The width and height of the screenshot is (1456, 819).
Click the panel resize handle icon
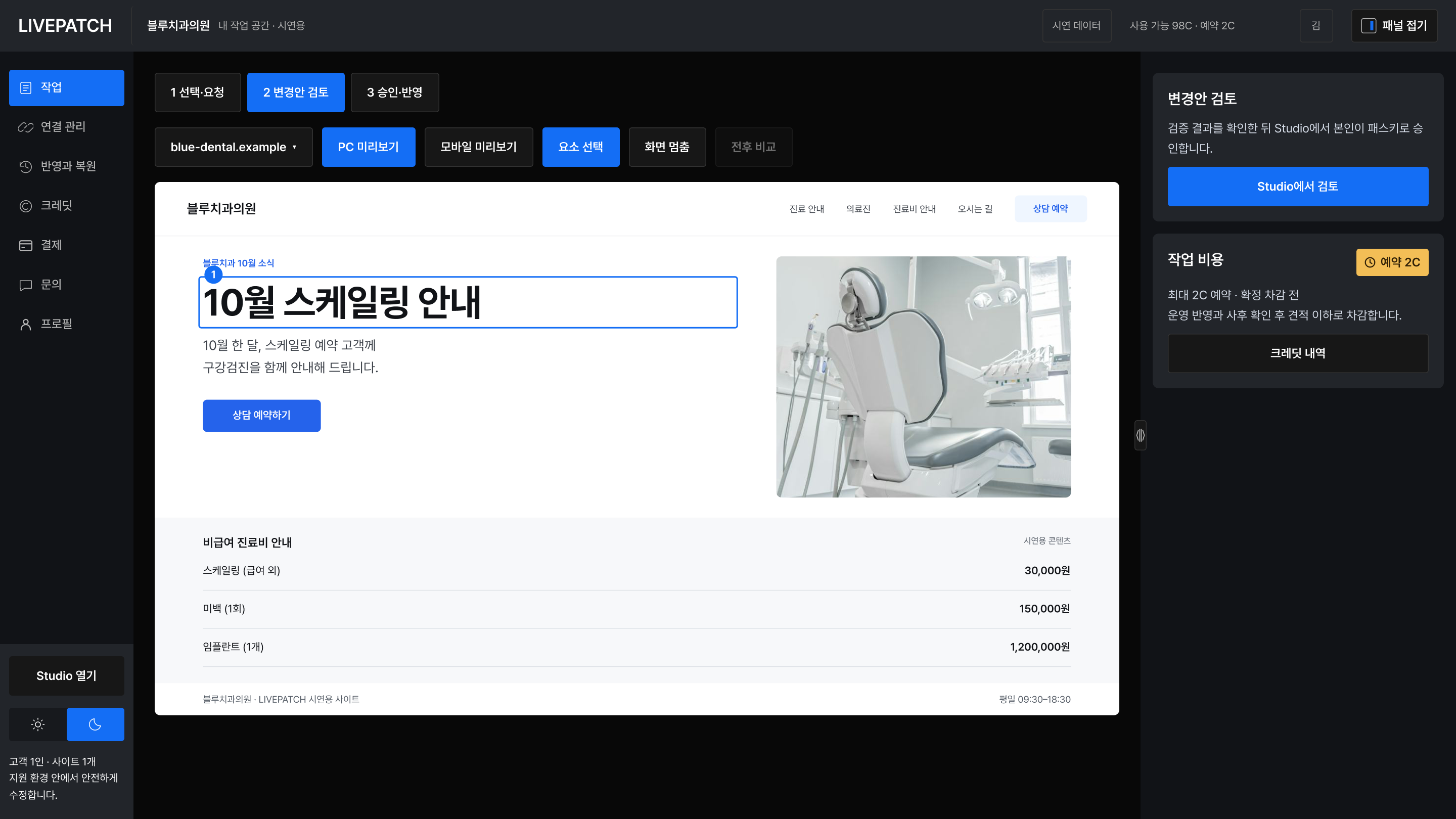1140,435
